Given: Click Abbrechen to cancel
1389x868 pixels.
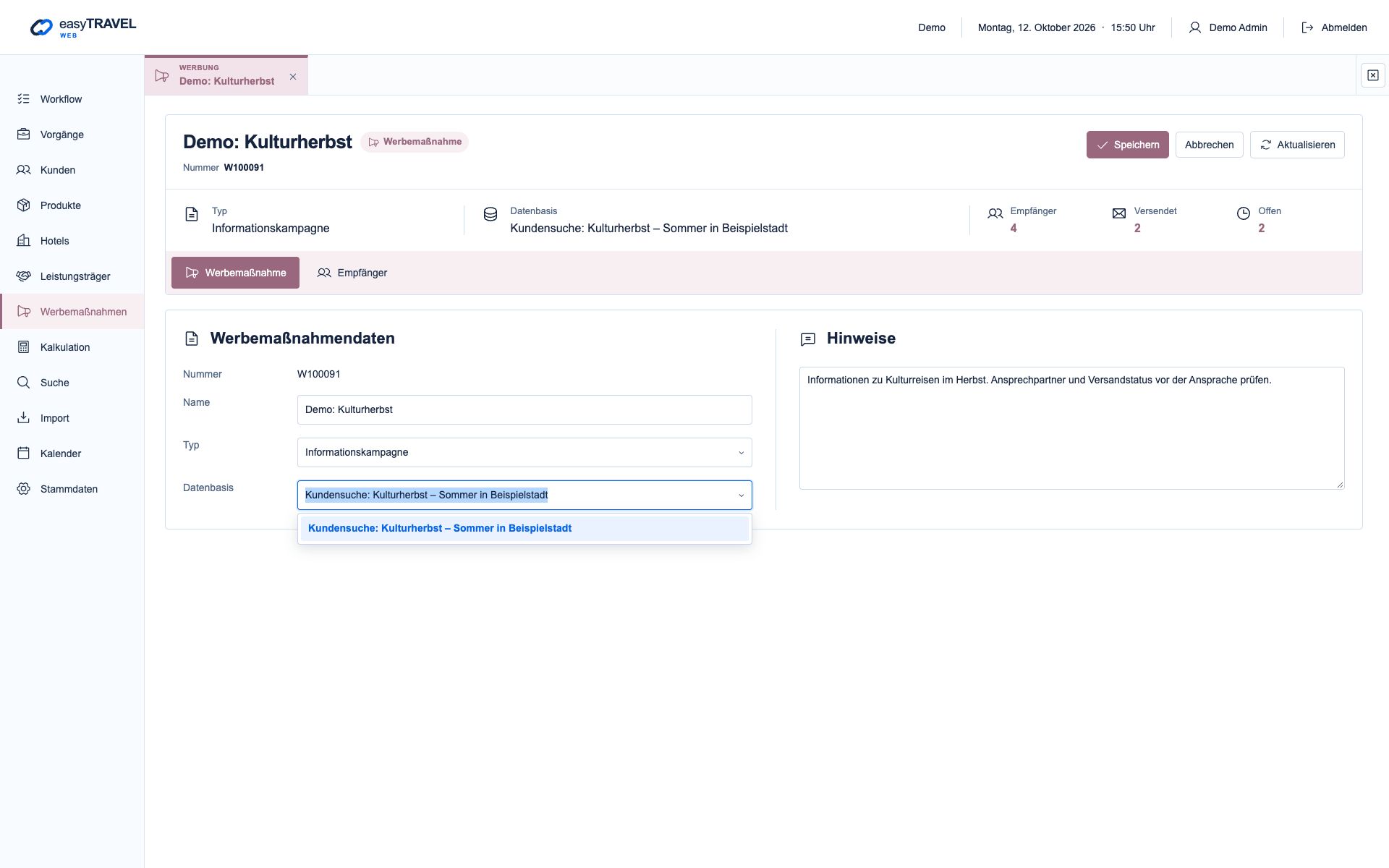Looking at the screenshot, I should tap(1209, 145).
